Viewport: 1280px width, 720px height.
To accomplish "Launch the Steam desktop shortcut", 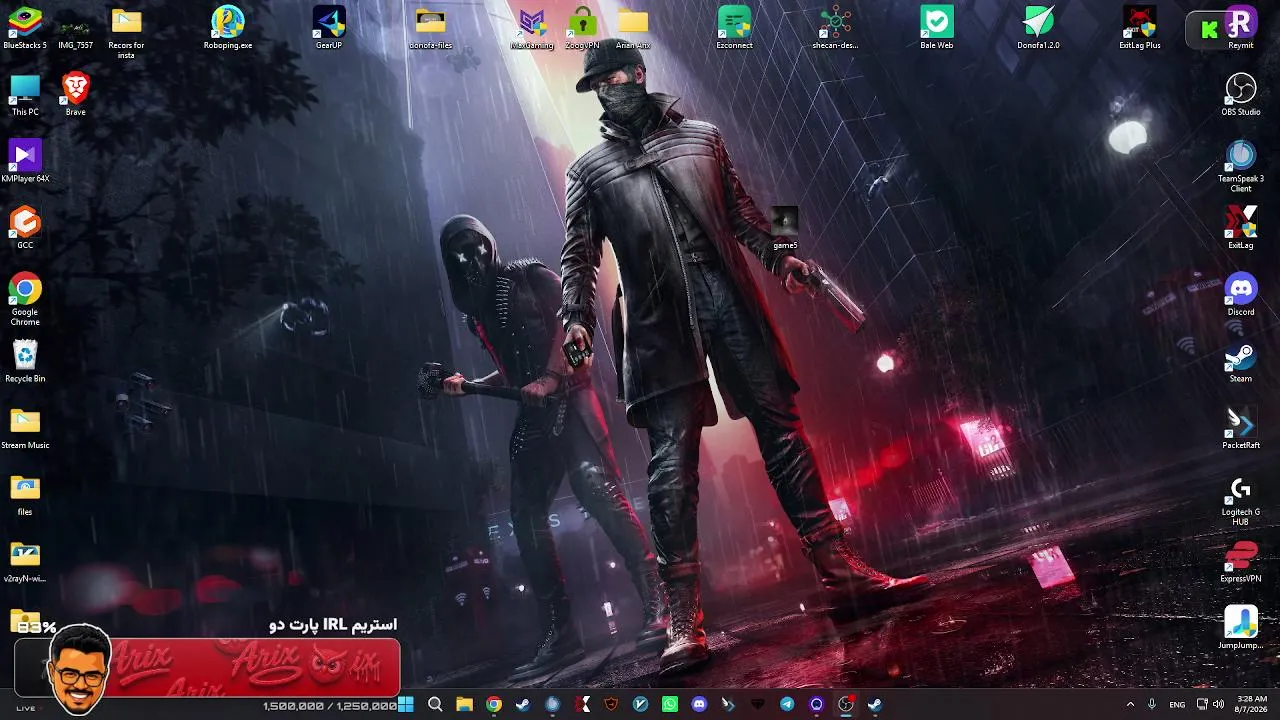I will coord(1241,361).
